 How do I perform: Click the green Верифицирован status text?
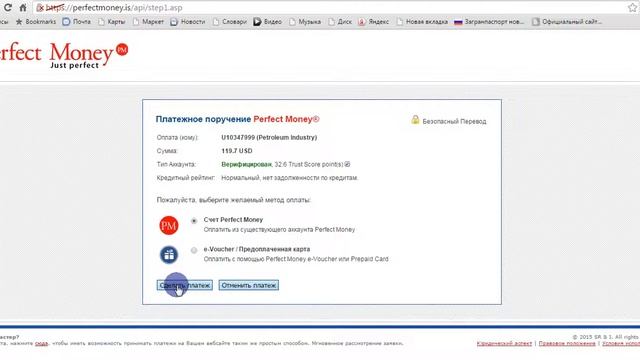coord(246,164)
